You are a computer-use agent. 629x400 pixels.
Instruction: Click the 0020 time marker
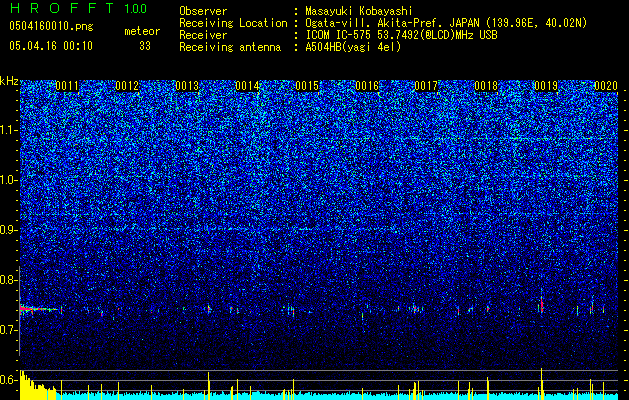pyautogui.click(x=606, y=86)
